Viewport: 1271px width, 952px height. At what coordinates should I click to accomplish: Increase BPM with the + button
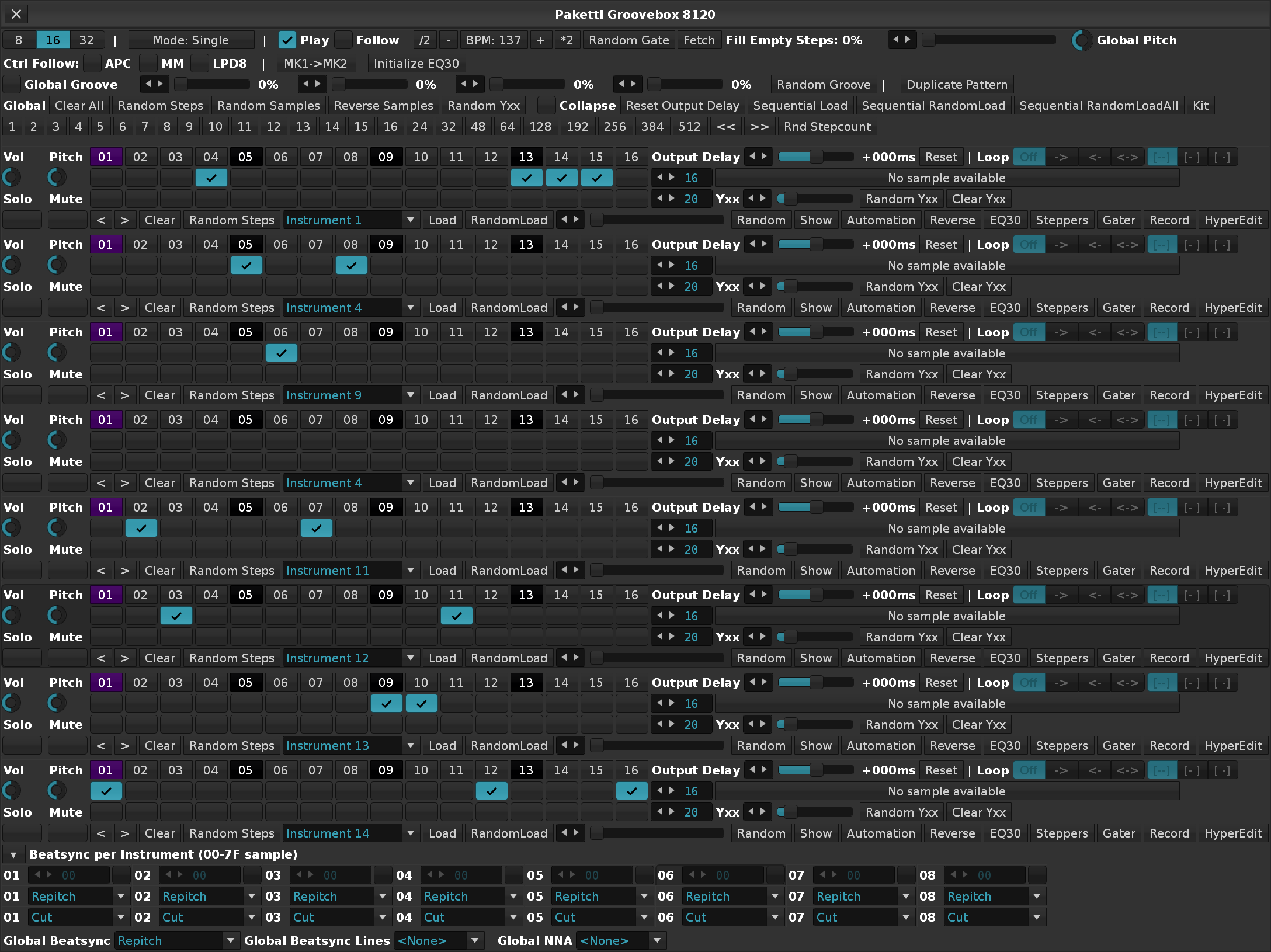tap(541, 40)
